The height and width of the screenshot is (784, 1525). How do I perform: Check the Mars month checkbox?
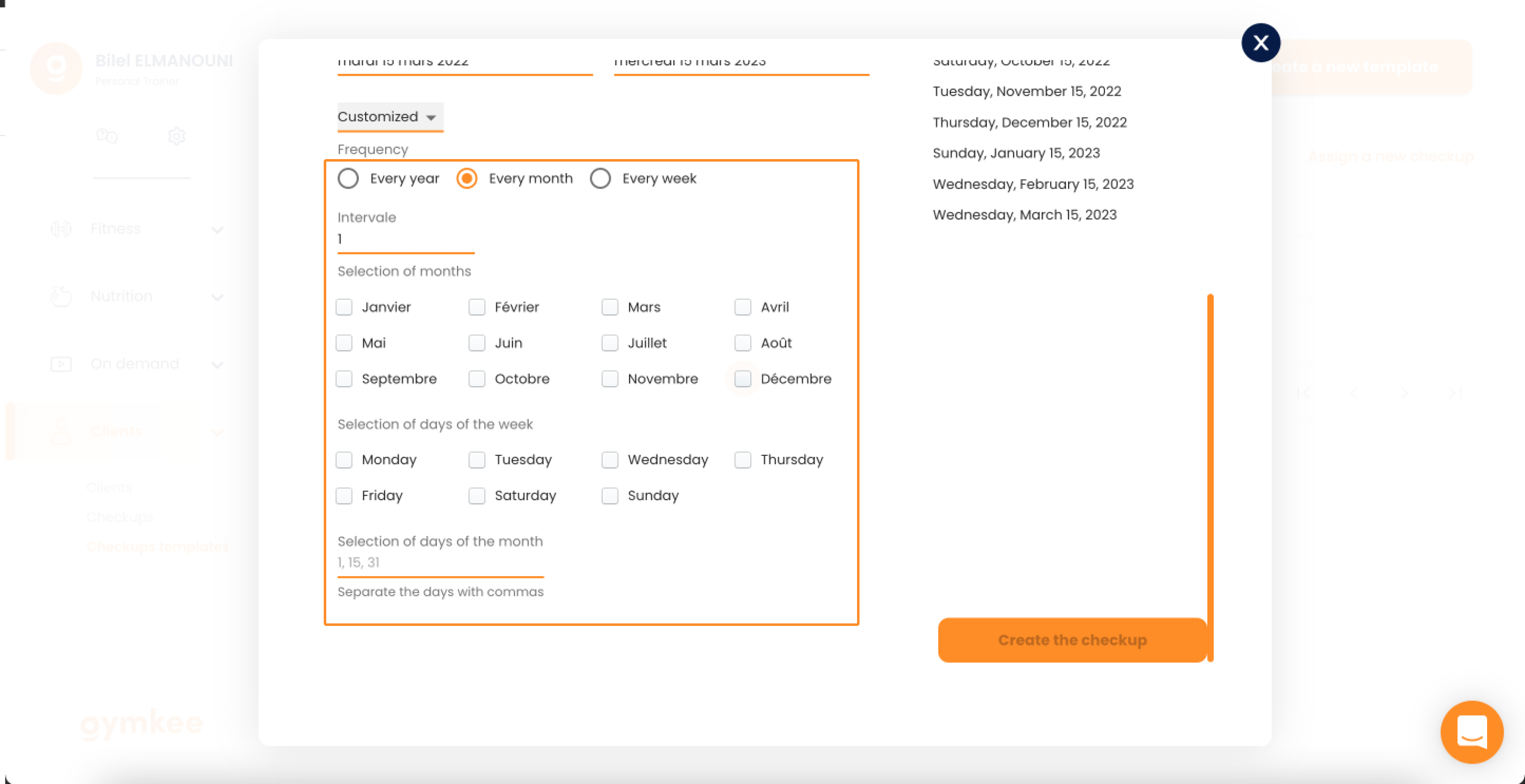610,307
